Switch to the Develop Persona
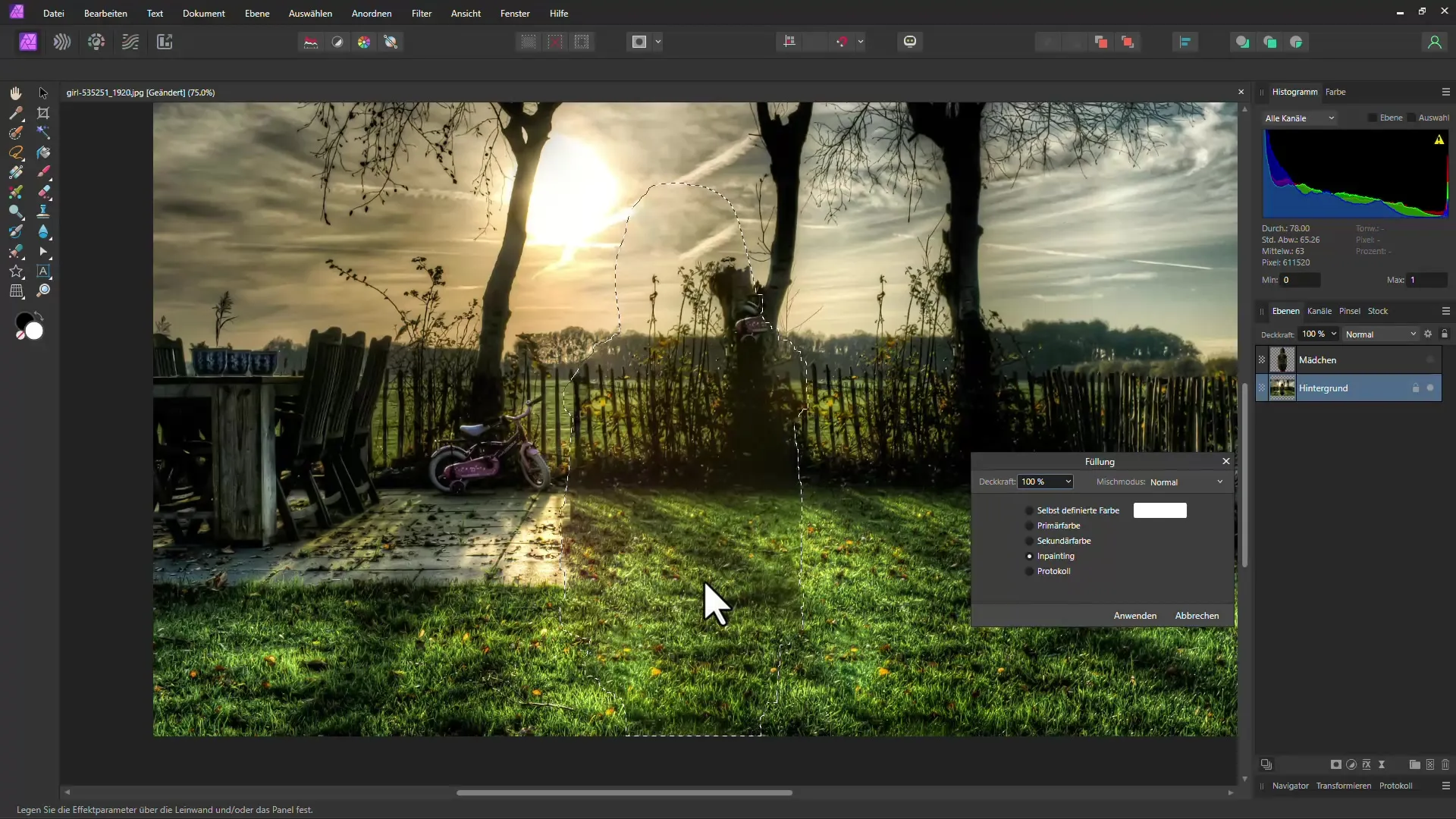The height and width of the screenshot is (819, 1456). 96,42
